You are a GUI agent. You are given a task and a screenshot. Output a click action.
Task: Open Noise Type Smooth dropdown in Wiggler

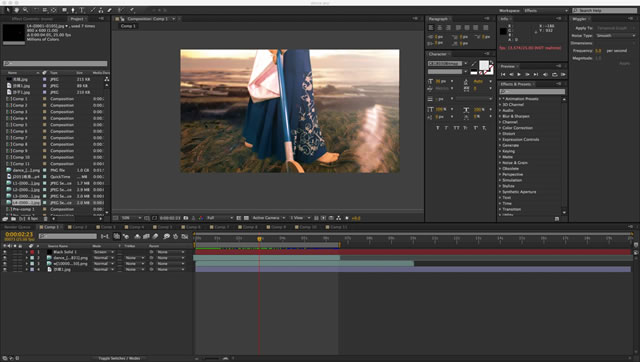pos(616,36)
